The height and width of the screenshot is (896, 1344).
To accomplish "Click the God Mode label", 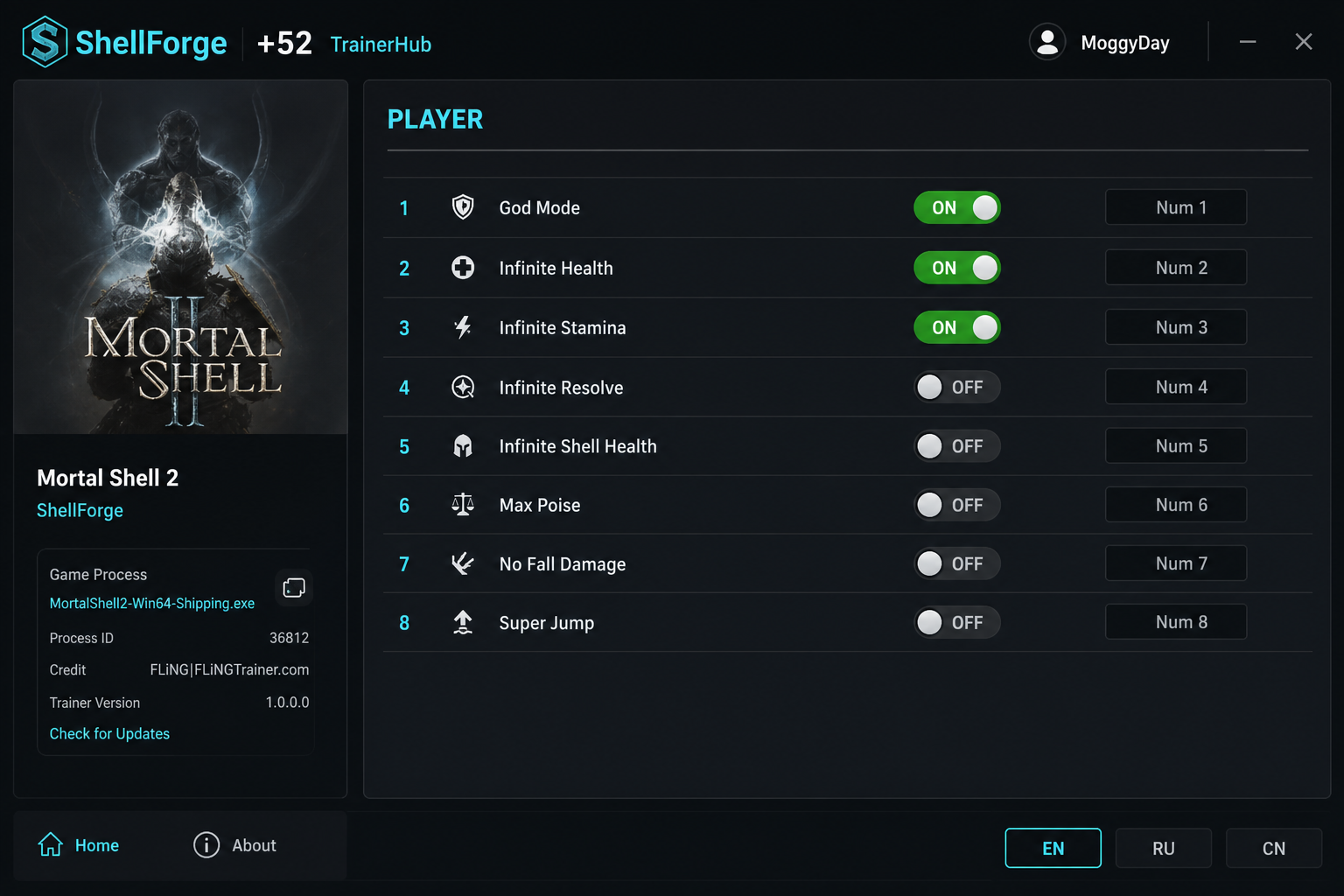I will tap(540, 207).
